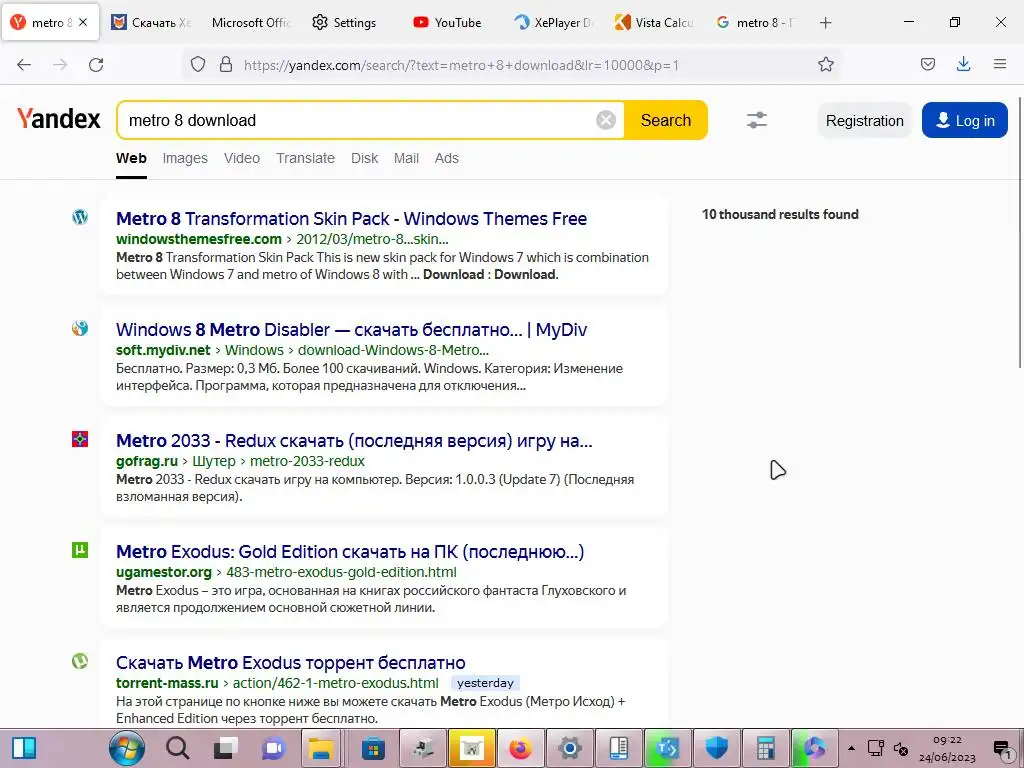Select the Images search category

tap(185, 159)
